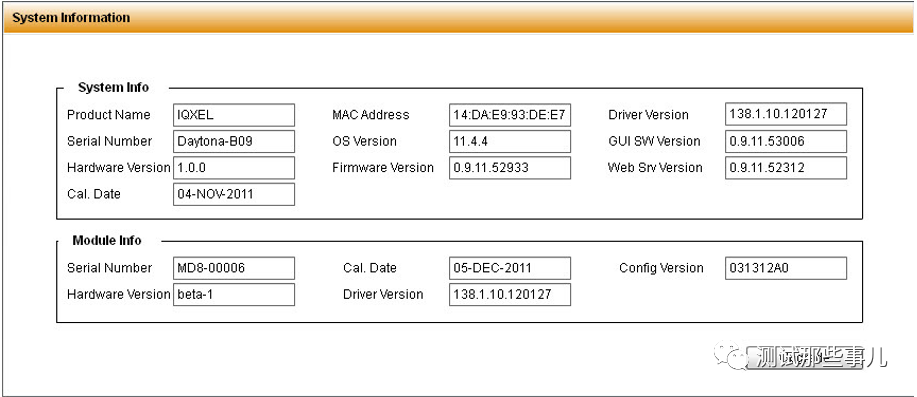This screenshot has width=917, height=397.
Task: Click the System Info group heading
Action: pyautogui.click(x=113, y=88)
